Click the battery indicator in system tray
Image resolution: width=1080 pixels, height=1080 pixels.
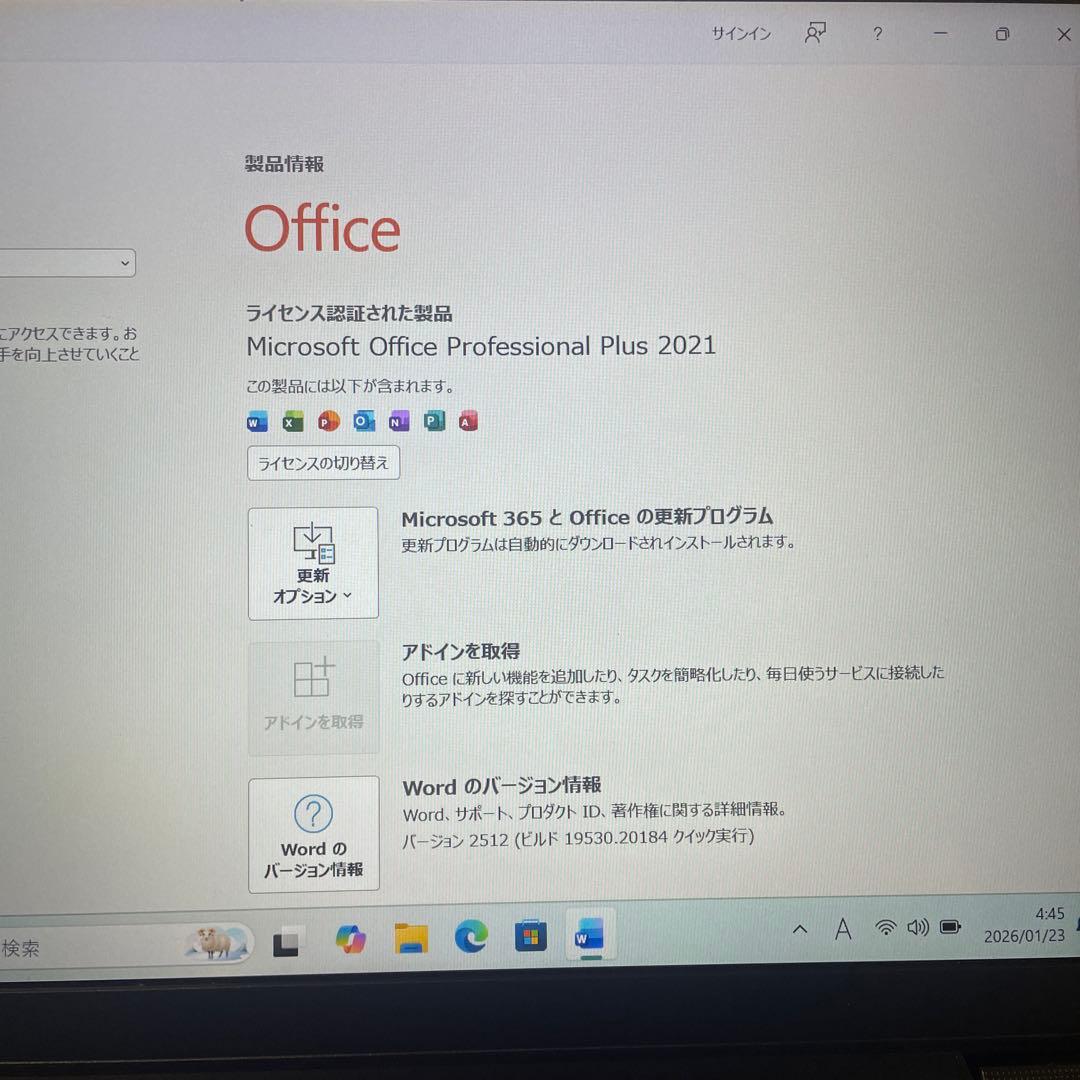[x=949, y=928]
